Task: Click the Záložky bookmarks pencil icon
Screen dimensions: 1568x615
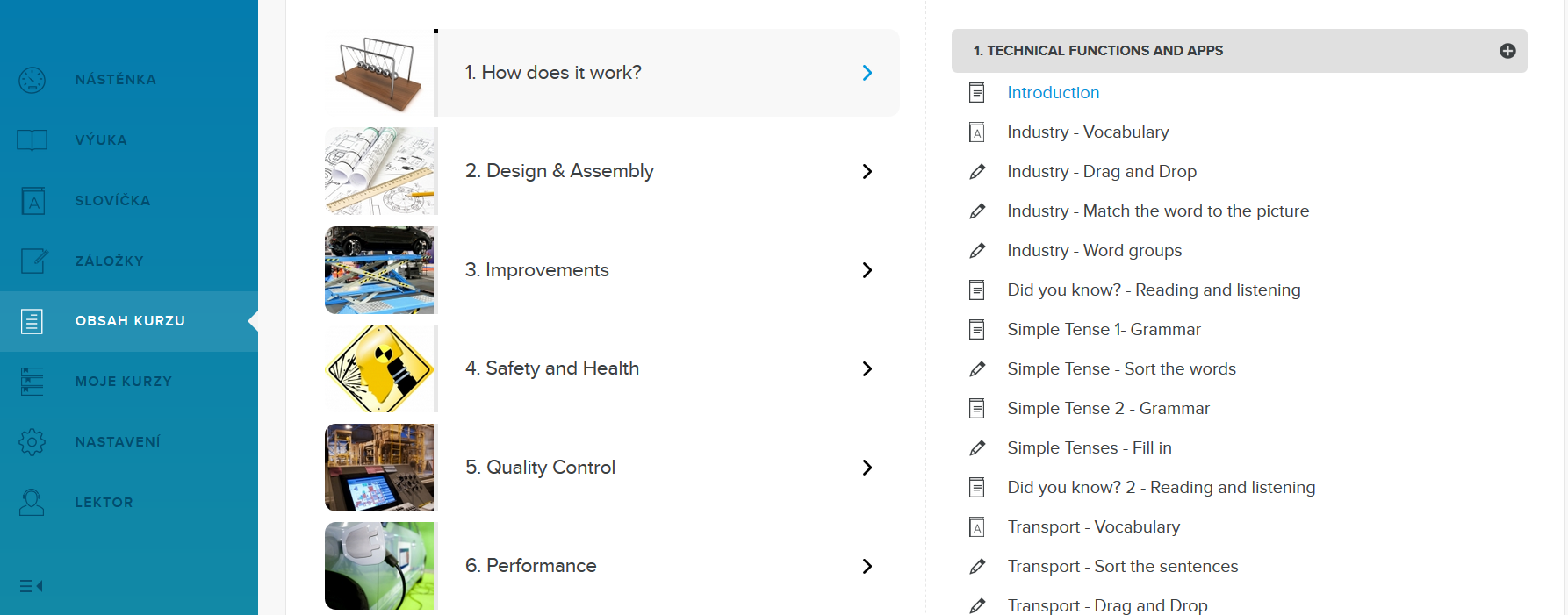Action: pyautogui.click(x=32, y=261)
